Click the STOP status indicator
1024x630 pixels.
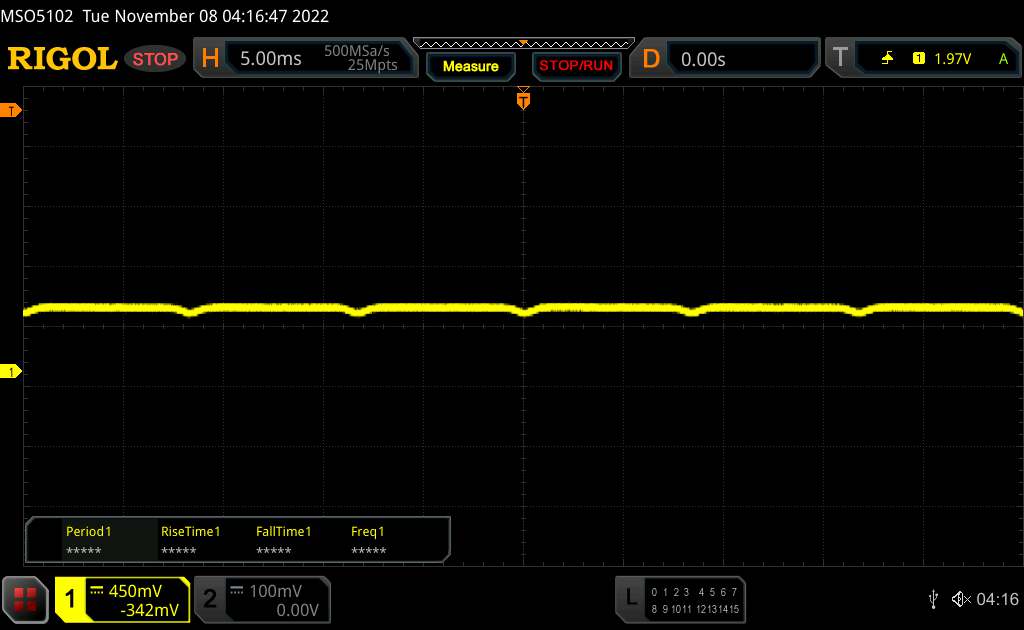click(155, 59)
